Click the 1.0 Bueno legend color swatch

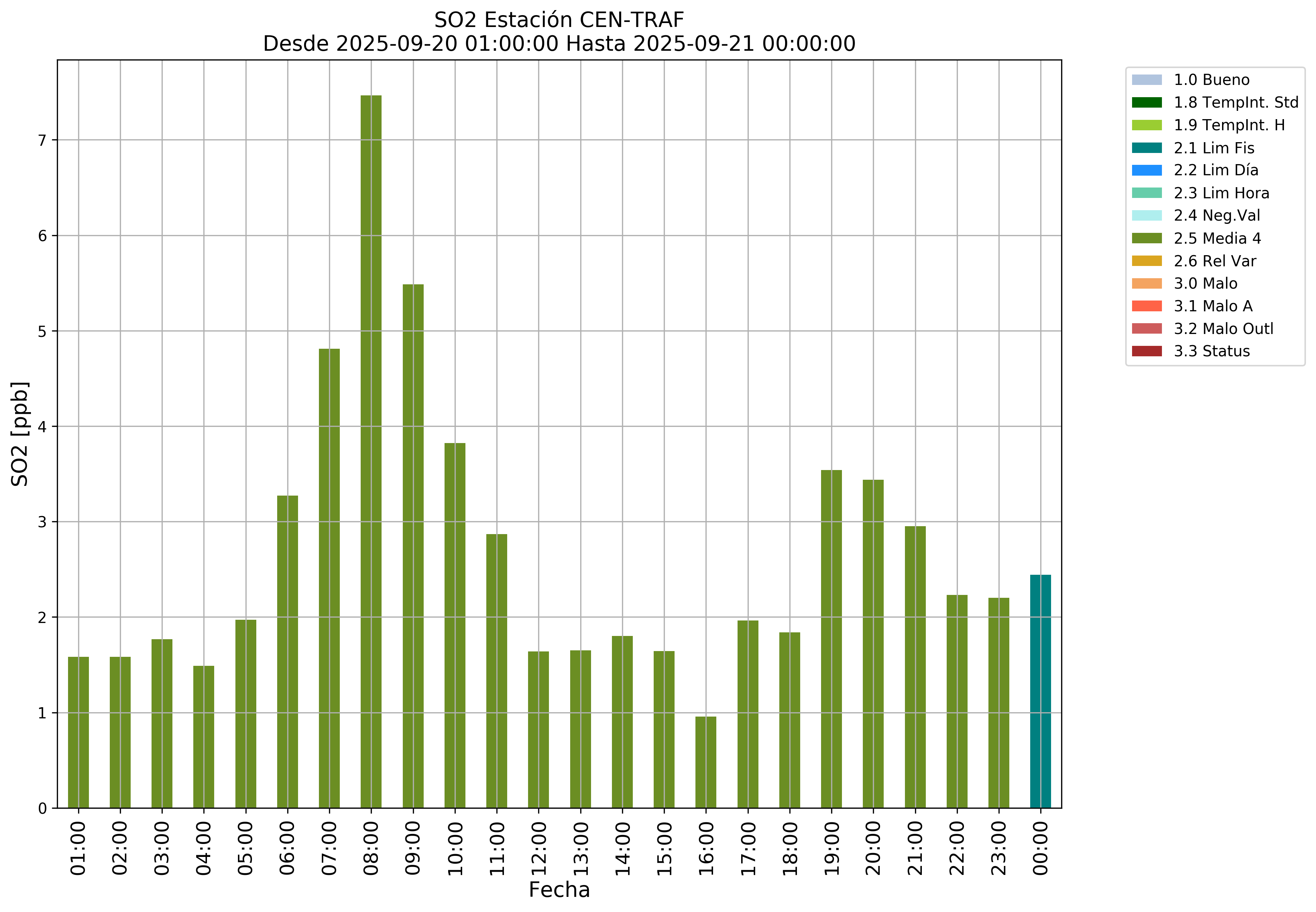coord(1146,80)
